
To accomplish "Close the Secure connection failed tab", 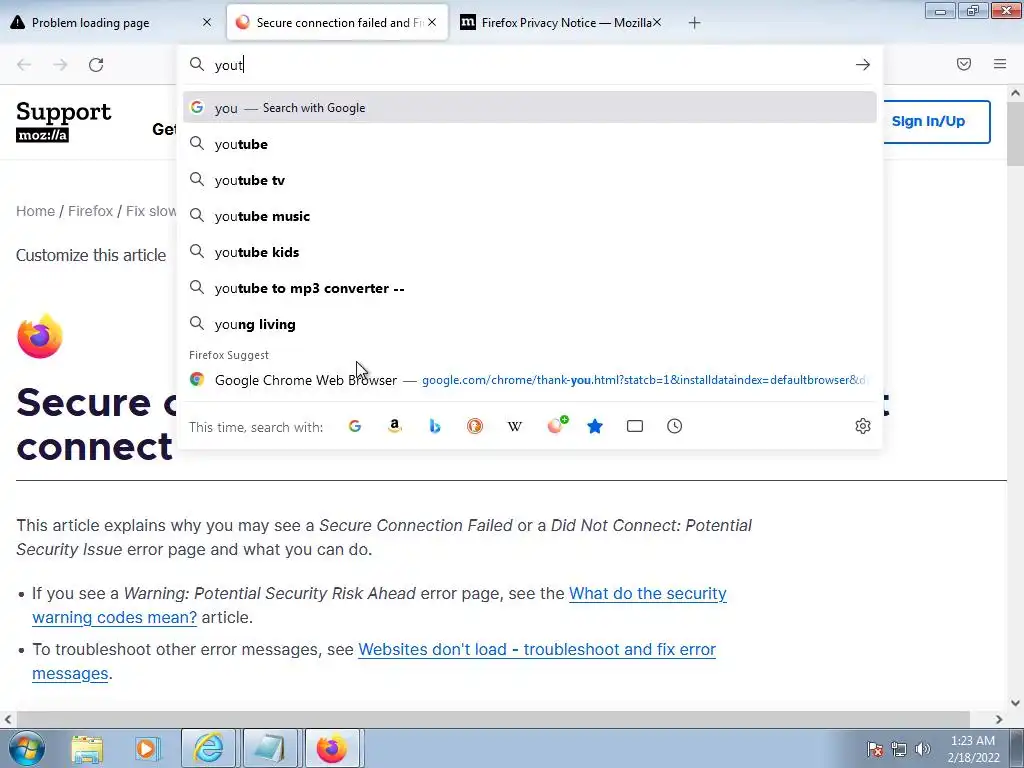I will (x=432, y=22).
